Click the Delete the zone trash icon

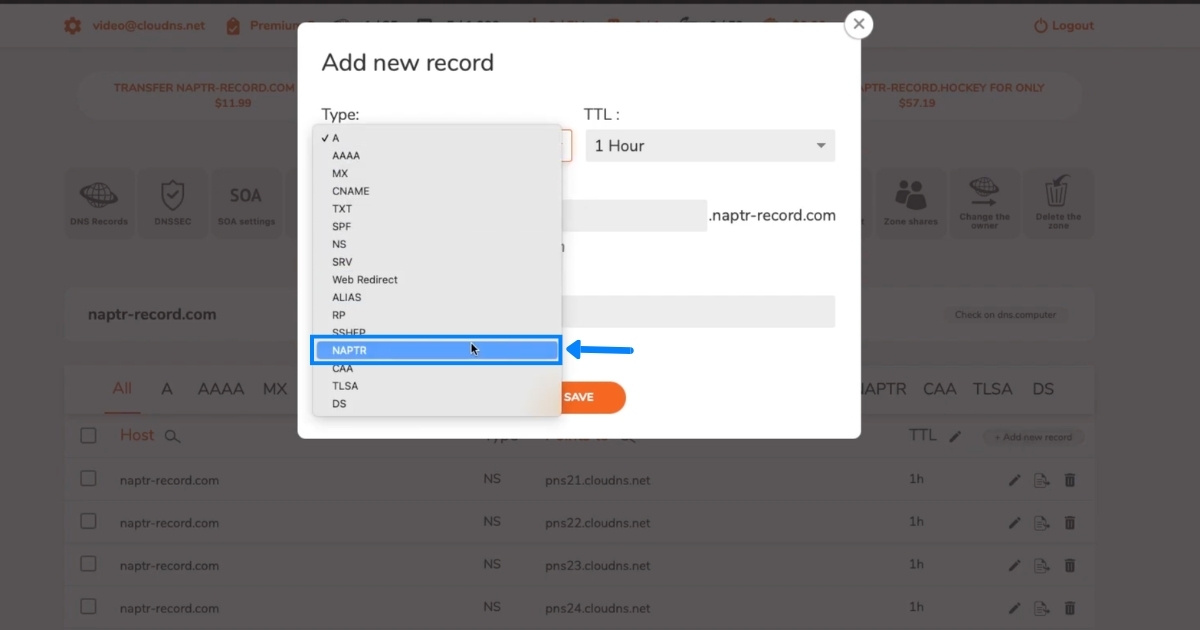click(1058, 201)
